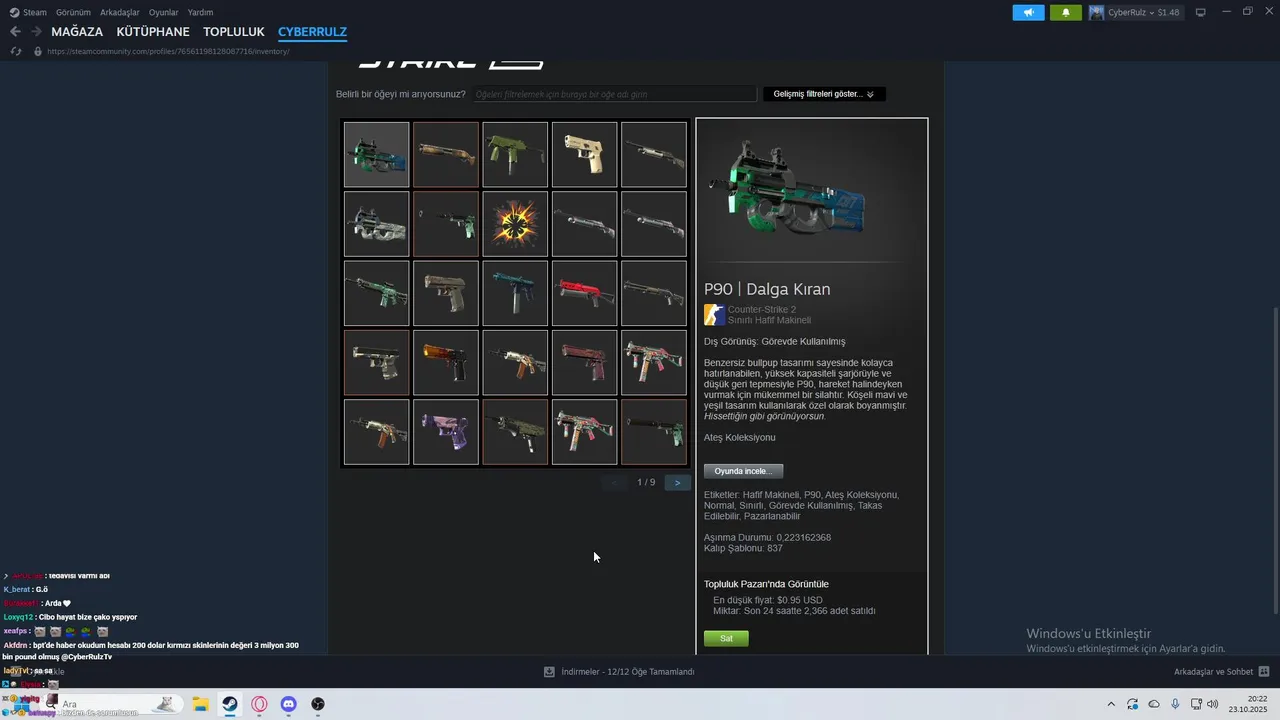Select the purple pistol inventory item
The width and height of the screenshot is (1280, 720).
[x=446, y=432]
